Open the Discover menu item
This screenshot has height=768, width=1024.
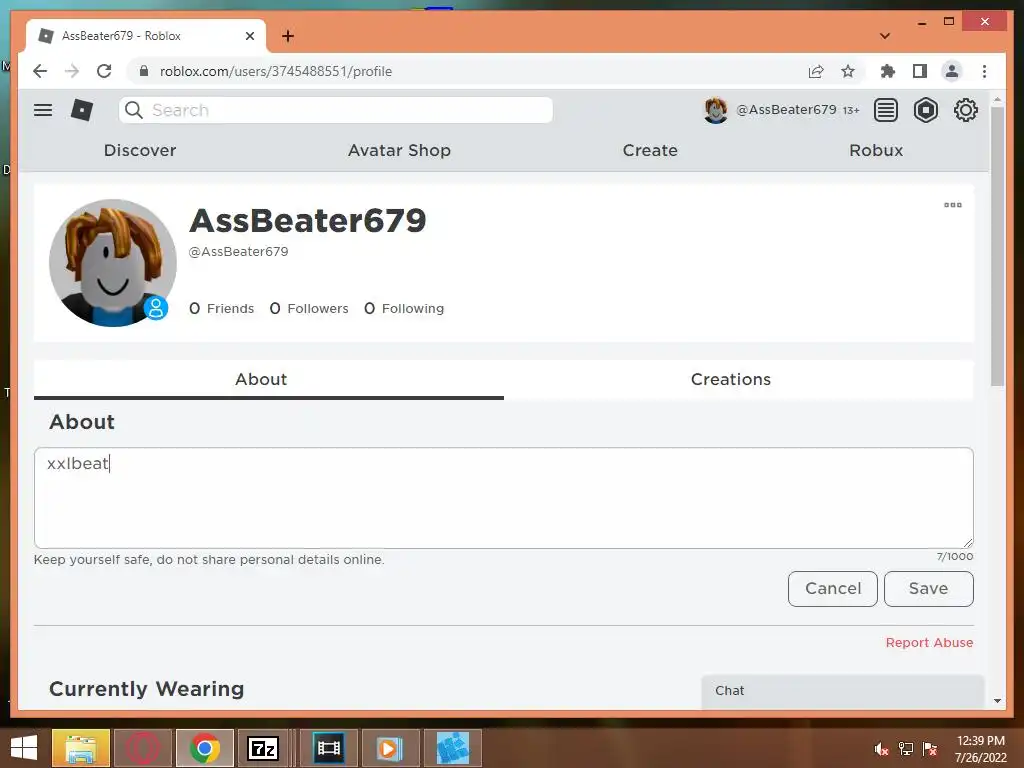[140, 150]
